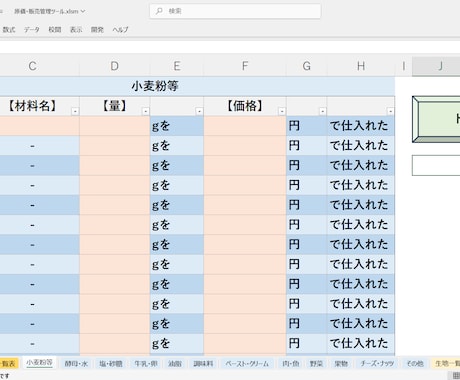This screenshot has width=460, height=380.
Task: Open the その他 sheet tab
Action: point(415,364)
